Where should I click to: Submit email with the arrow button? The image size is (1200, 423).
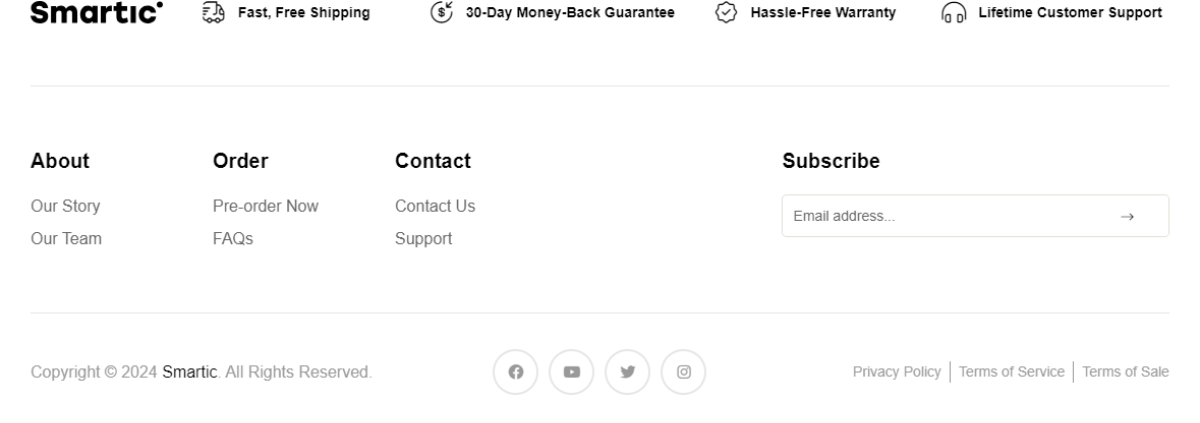tap(1127, 216)
